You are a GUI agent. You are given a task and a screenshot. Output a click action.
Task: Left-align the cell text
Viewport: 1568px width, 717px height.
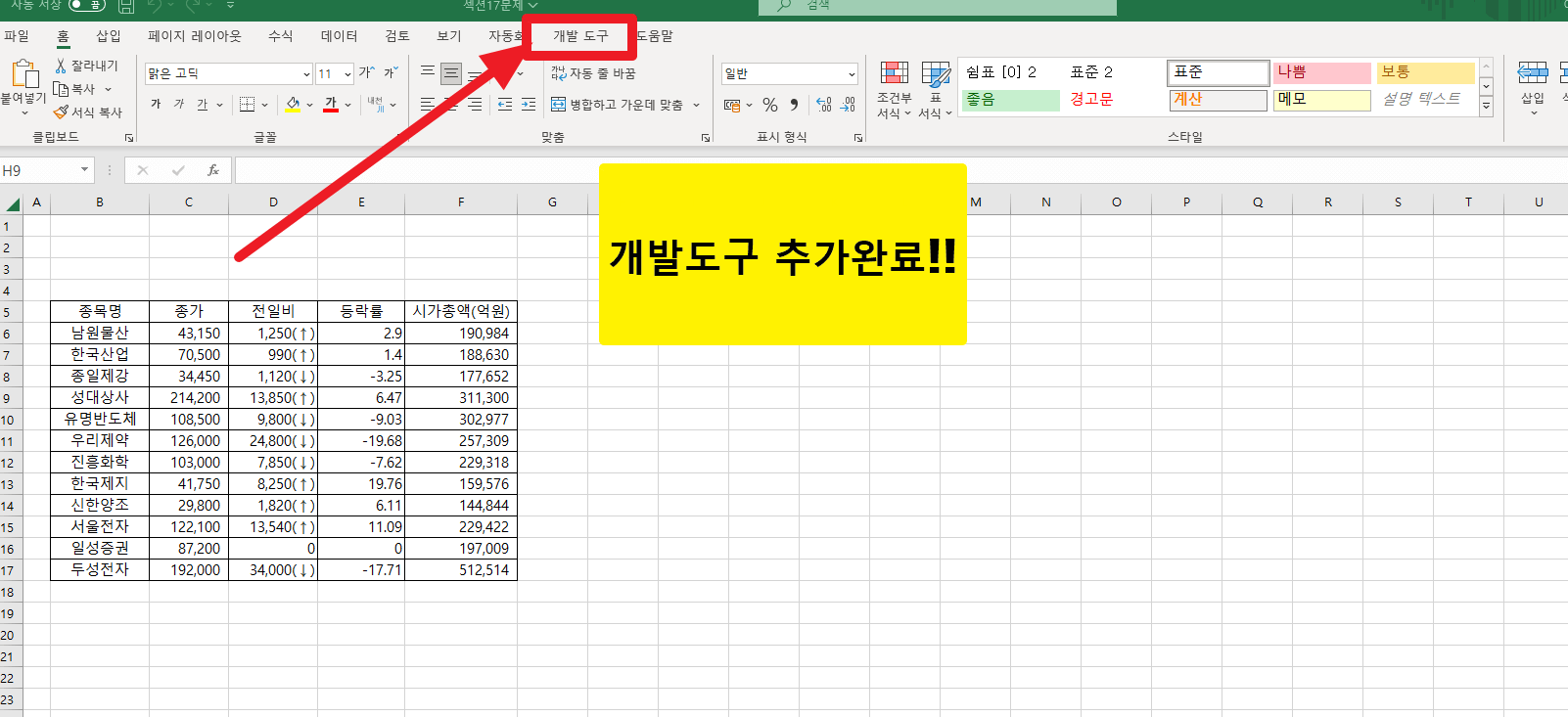(428, 105)
